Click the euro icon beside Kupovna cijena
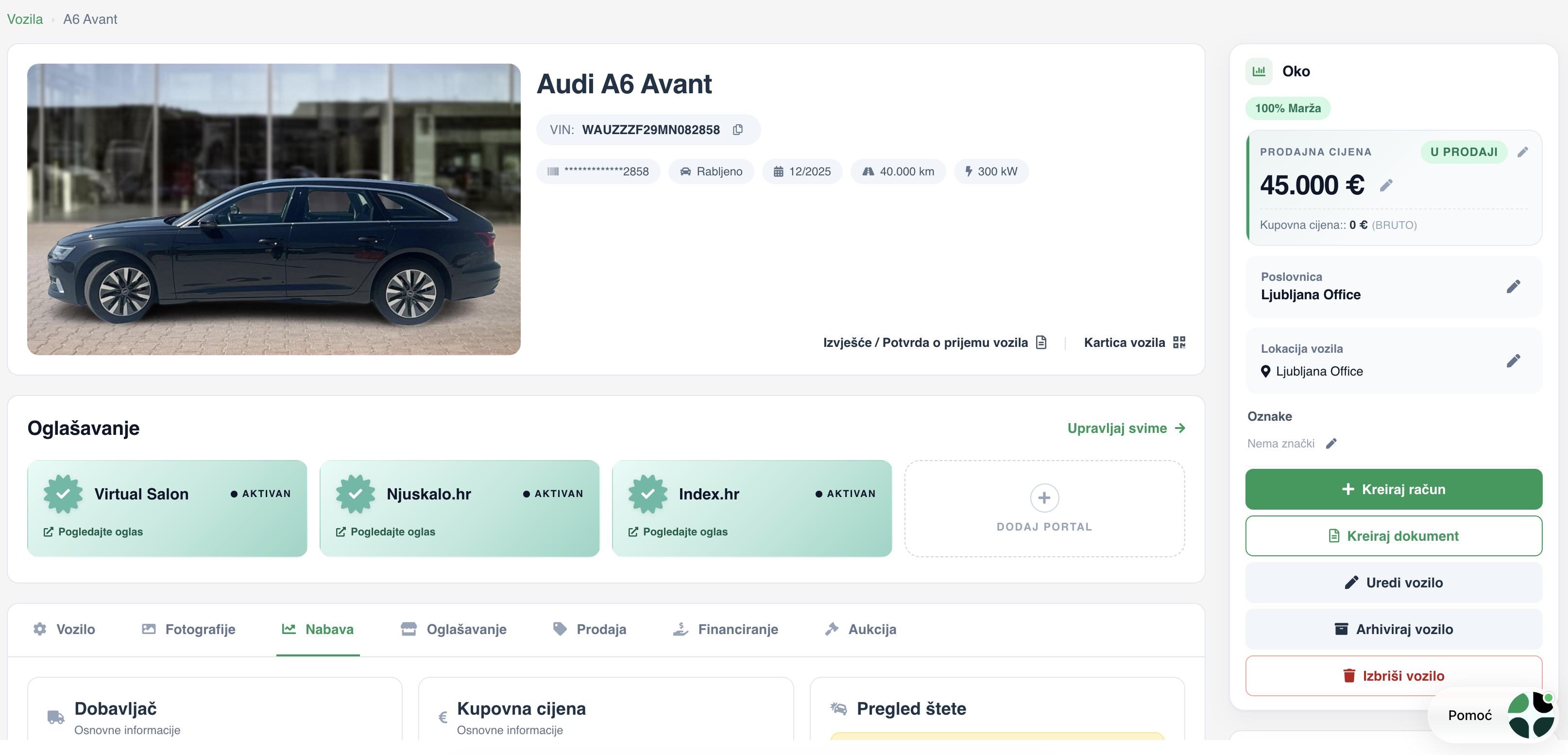1568x755 pixels. pos(443,717)
